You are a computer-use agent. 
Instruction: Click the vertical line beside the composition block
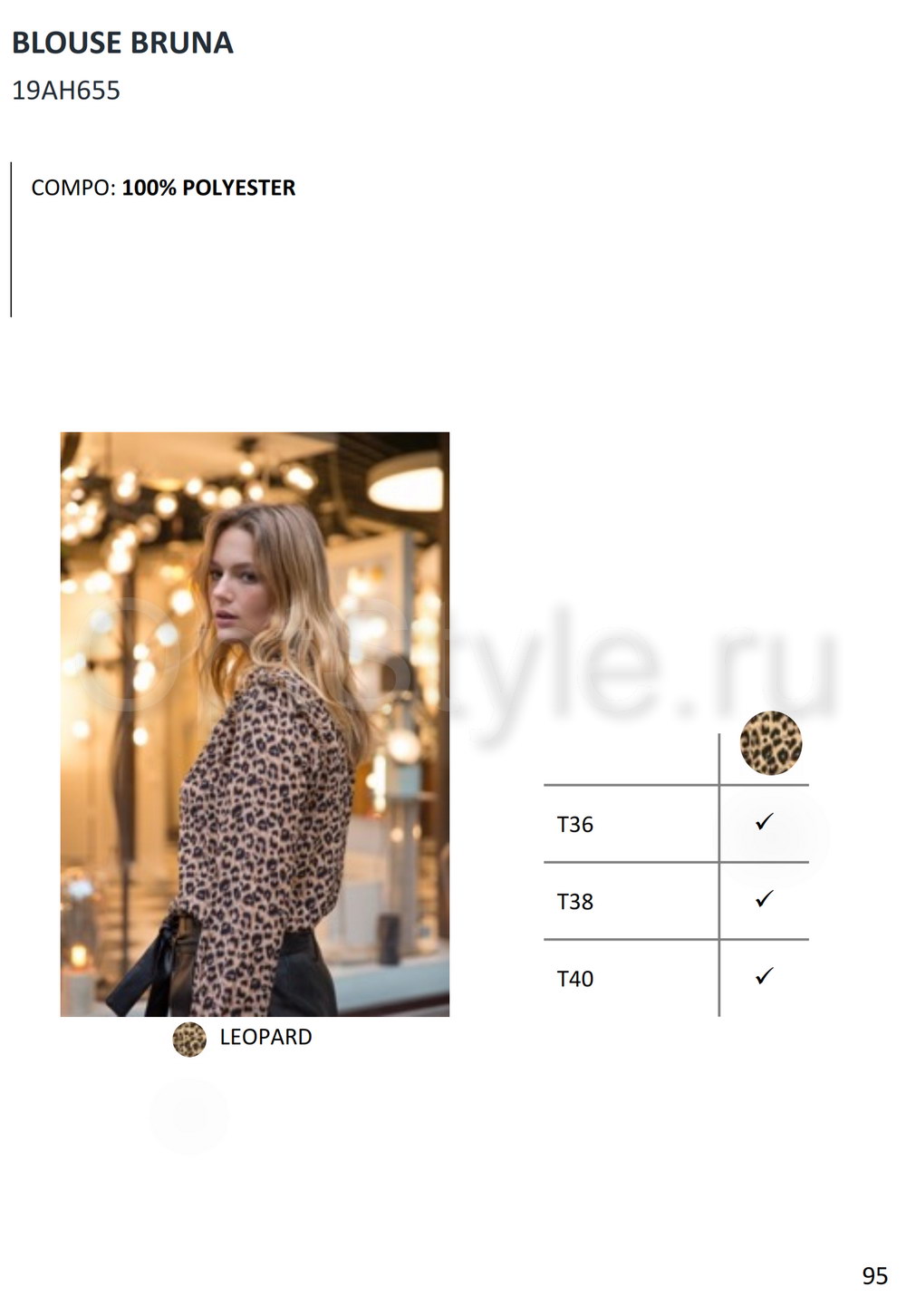click(11, 239)
